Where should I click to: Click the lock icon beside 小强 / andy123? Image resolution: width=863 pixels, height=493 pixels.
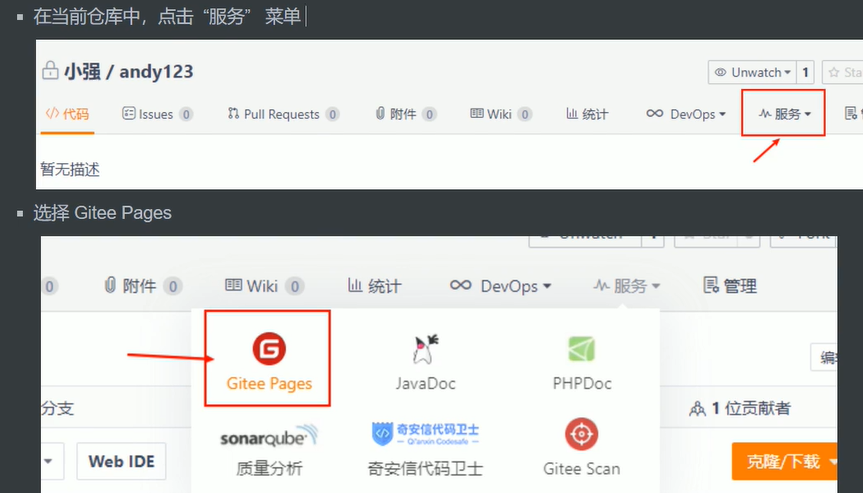point(50,71)
